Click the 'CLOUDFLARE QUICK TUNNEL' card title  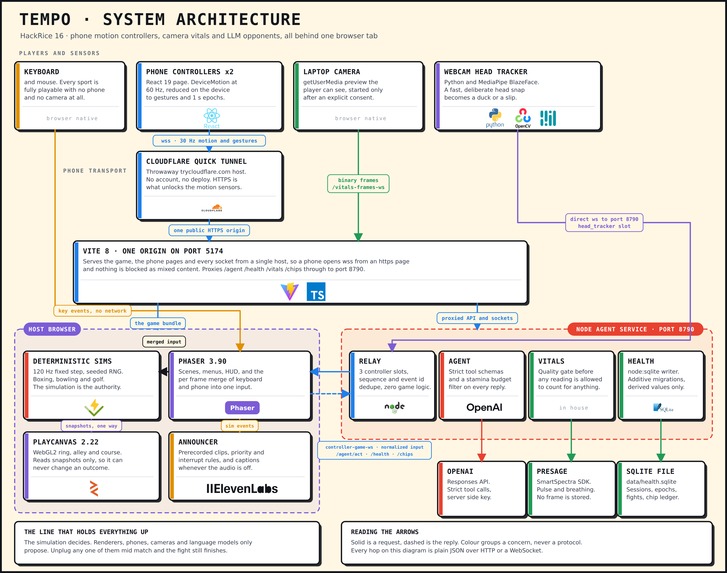(x=196, y=161)
